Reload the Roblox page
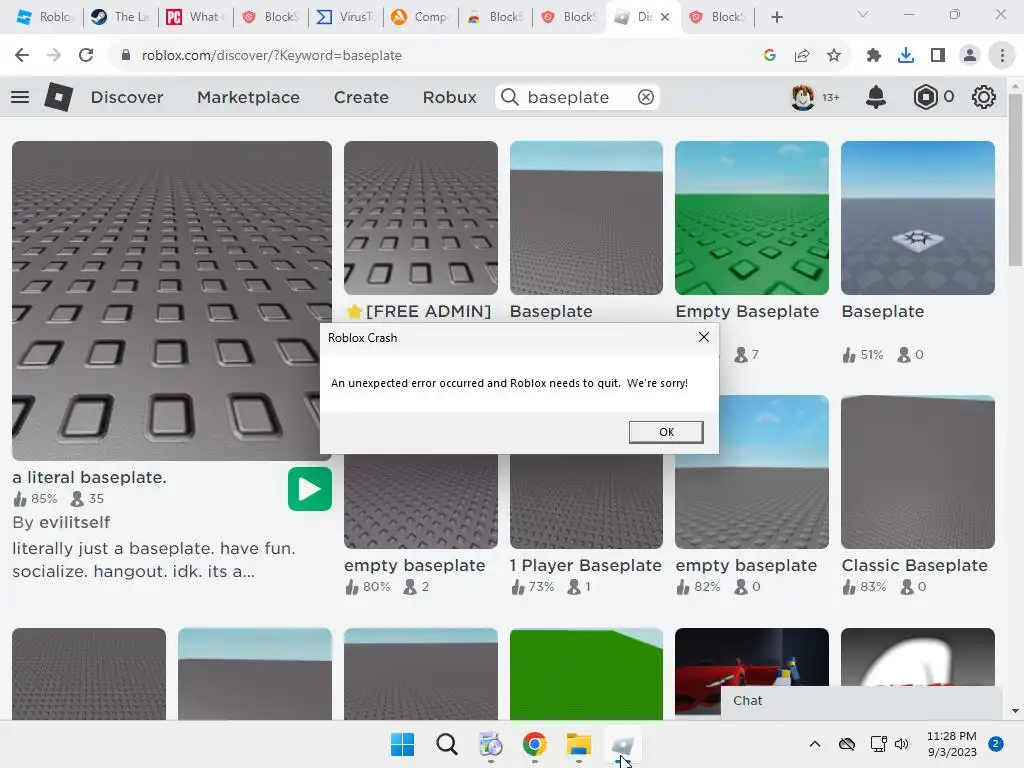The image size is (1024, 768). [x=86, y=56]
